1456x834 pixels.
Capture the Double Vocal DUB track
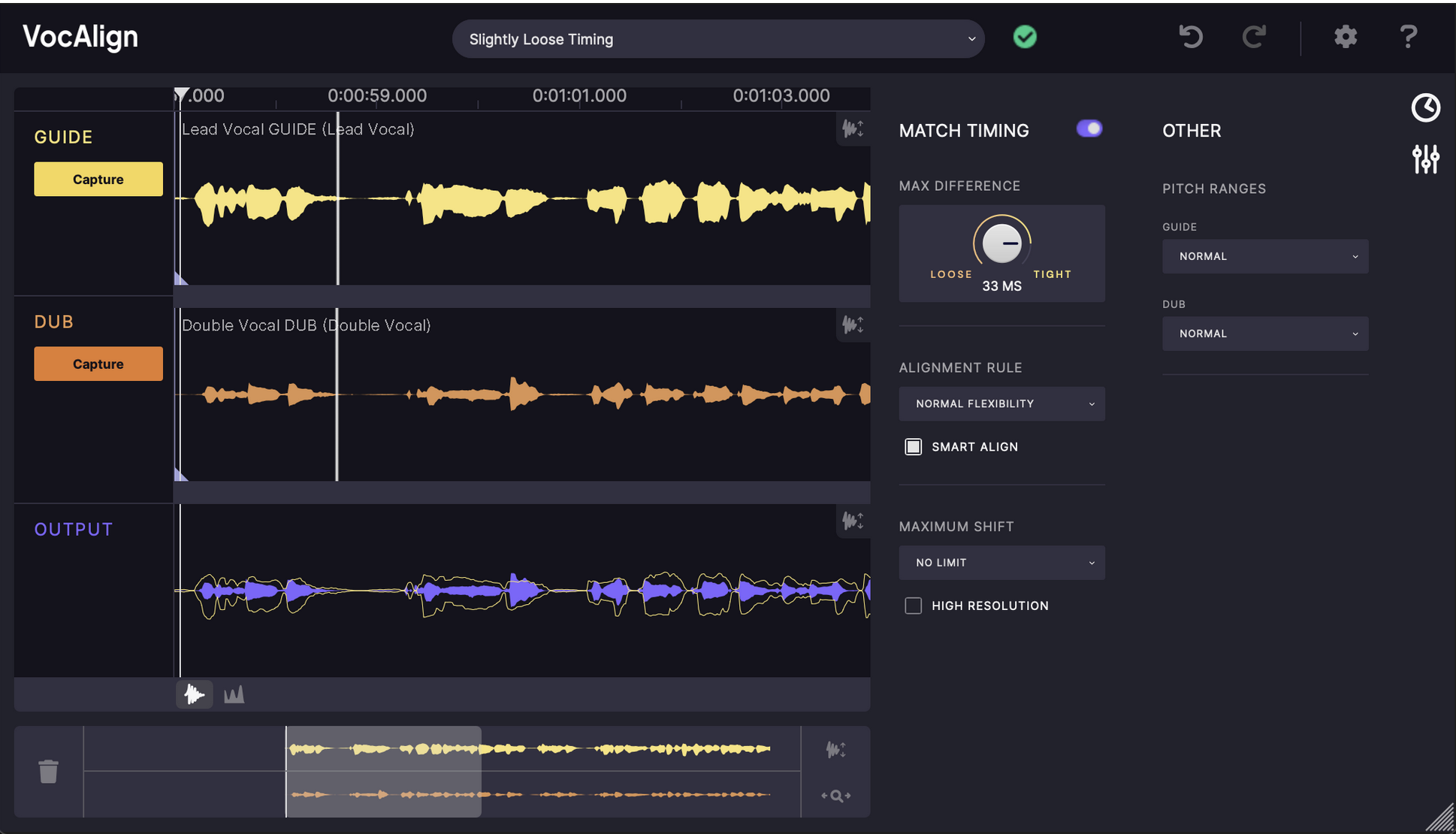[98, 363]
